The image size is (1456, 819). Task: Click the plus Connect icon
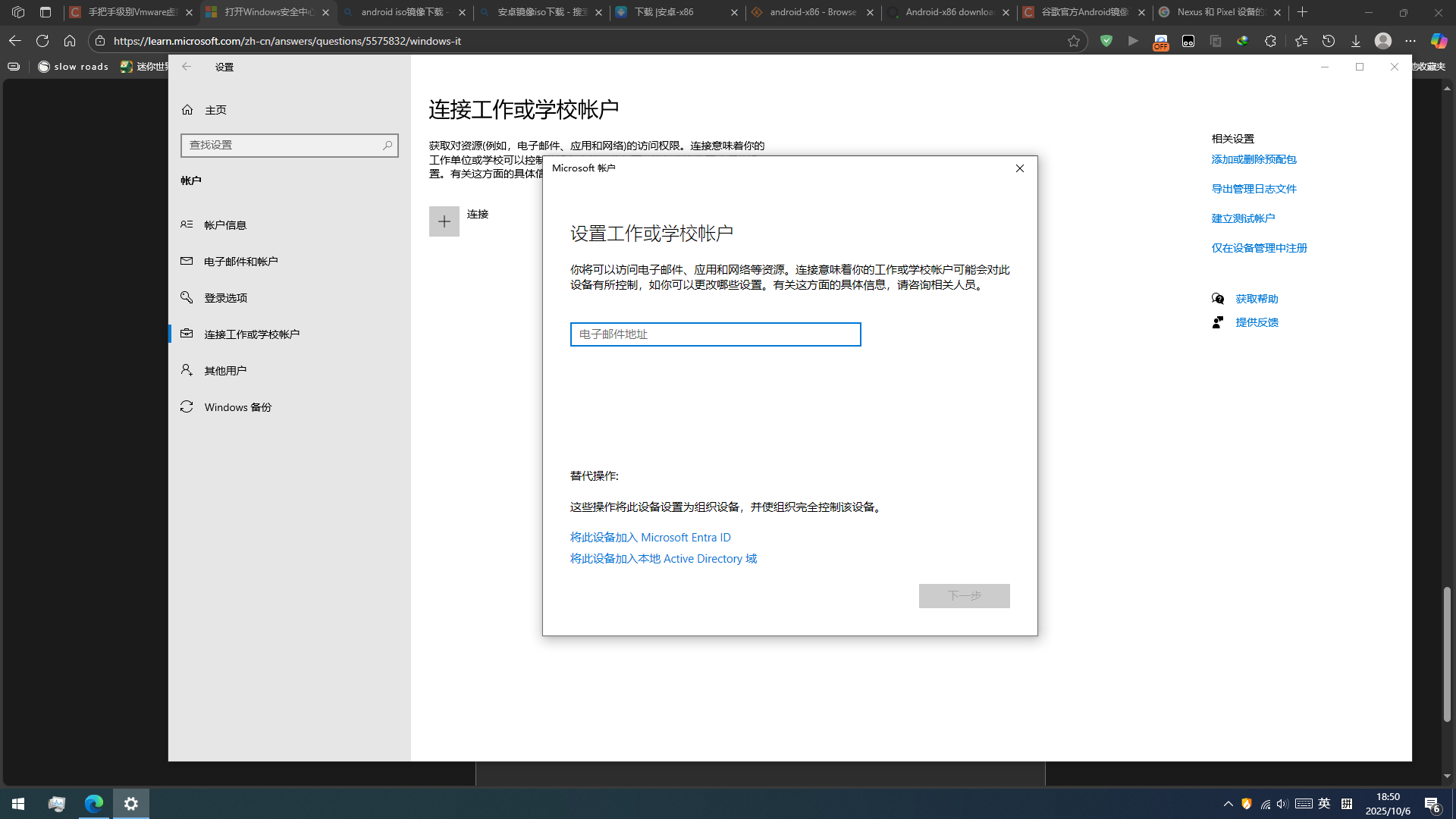[x=444, y=221]
